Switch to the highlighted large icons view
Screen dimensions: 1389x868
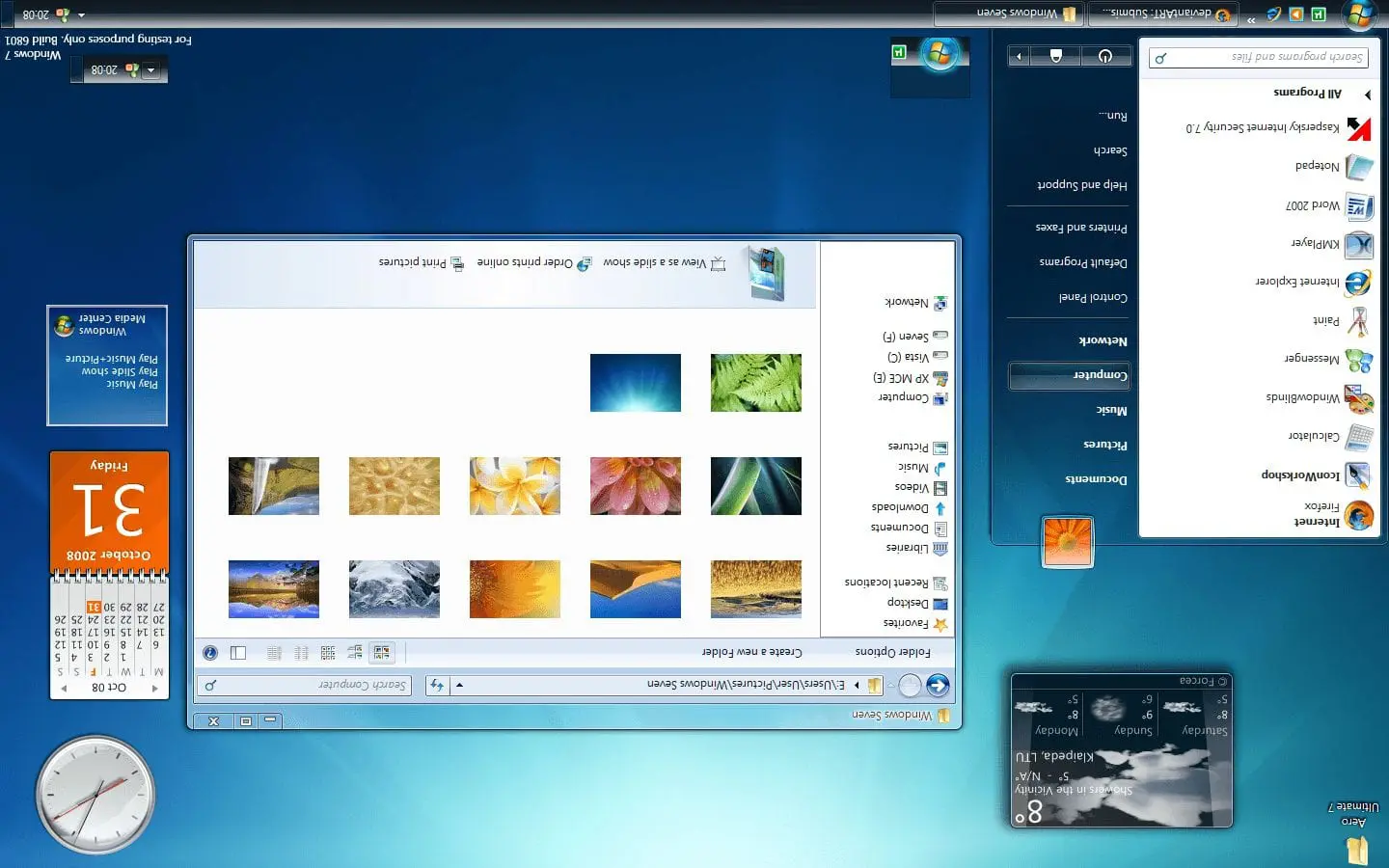382,653
